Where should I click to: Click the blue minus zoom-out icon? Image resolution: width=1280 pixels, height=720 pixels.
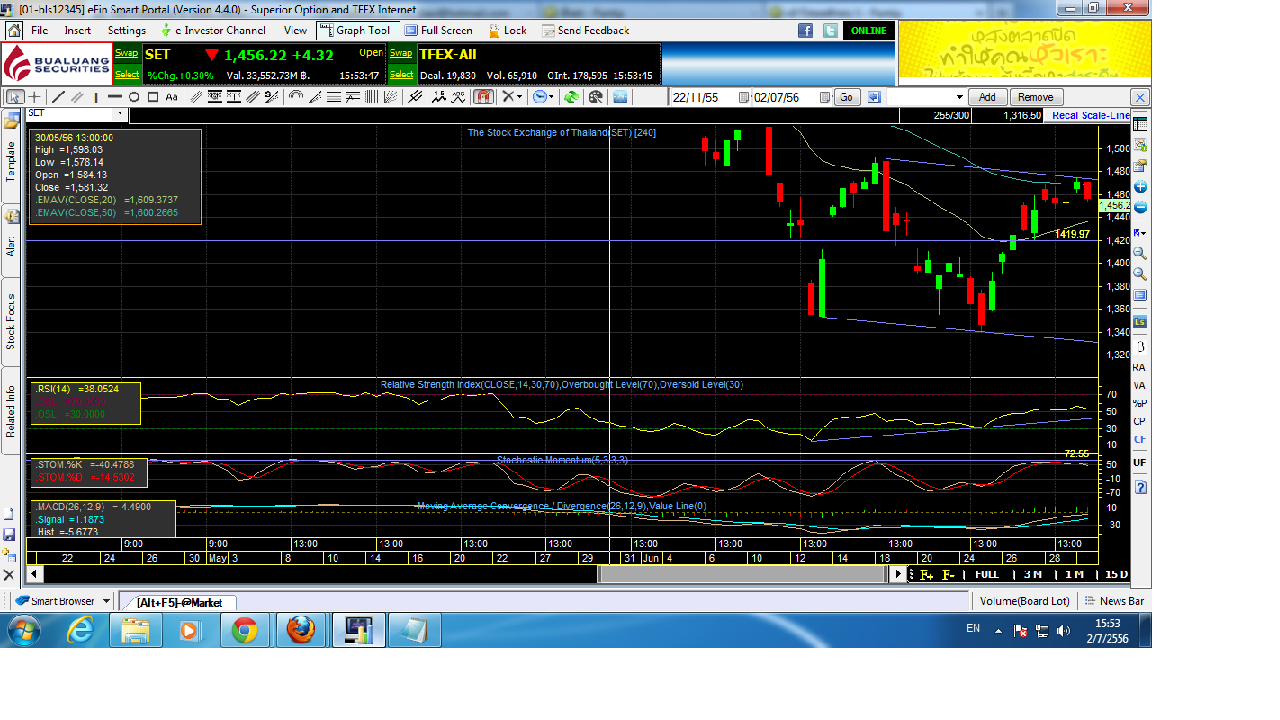[x=1140, y=208]
